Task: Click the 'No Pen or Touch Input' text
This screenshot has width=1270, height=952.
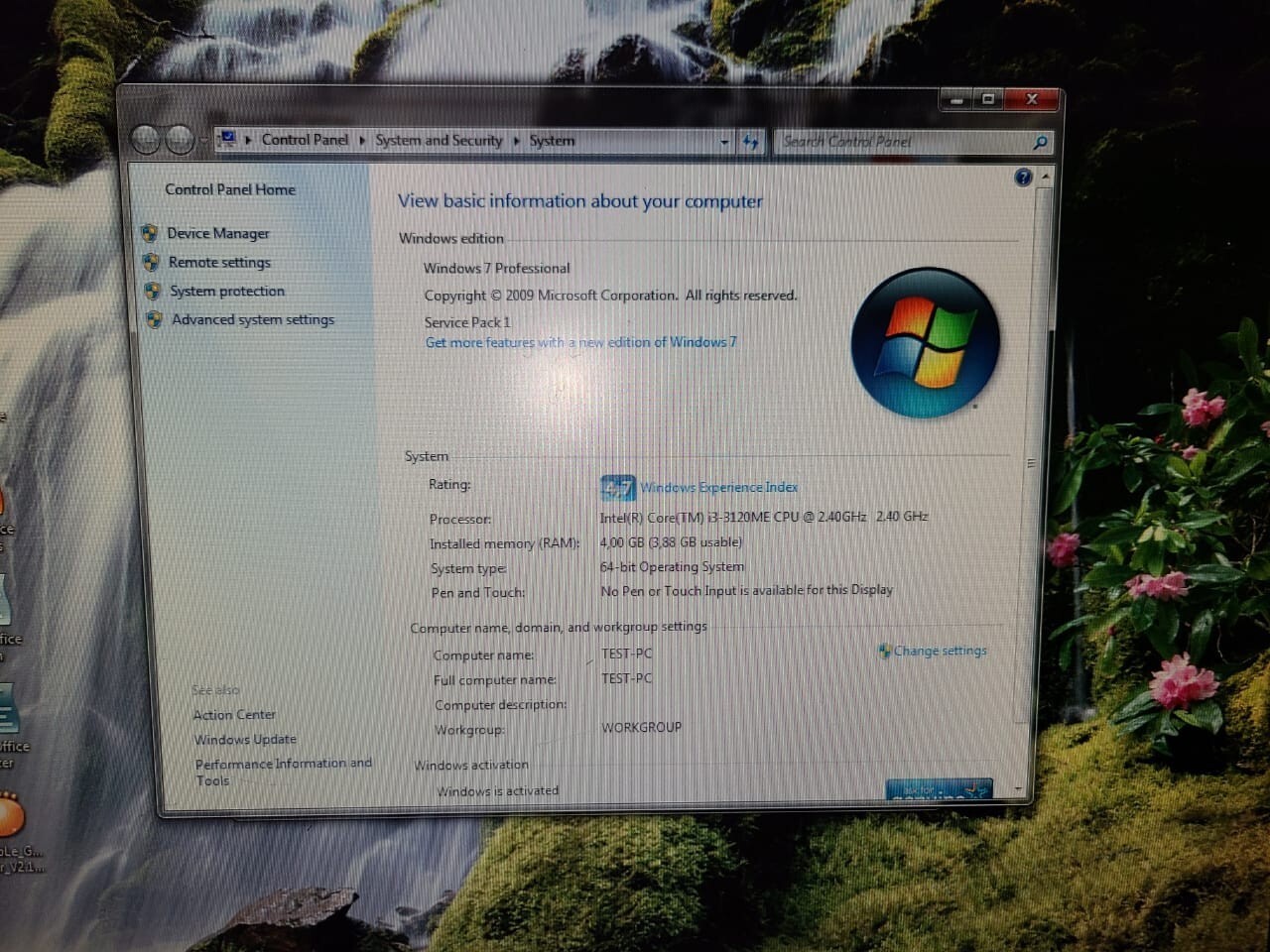Action: point(746,590)
